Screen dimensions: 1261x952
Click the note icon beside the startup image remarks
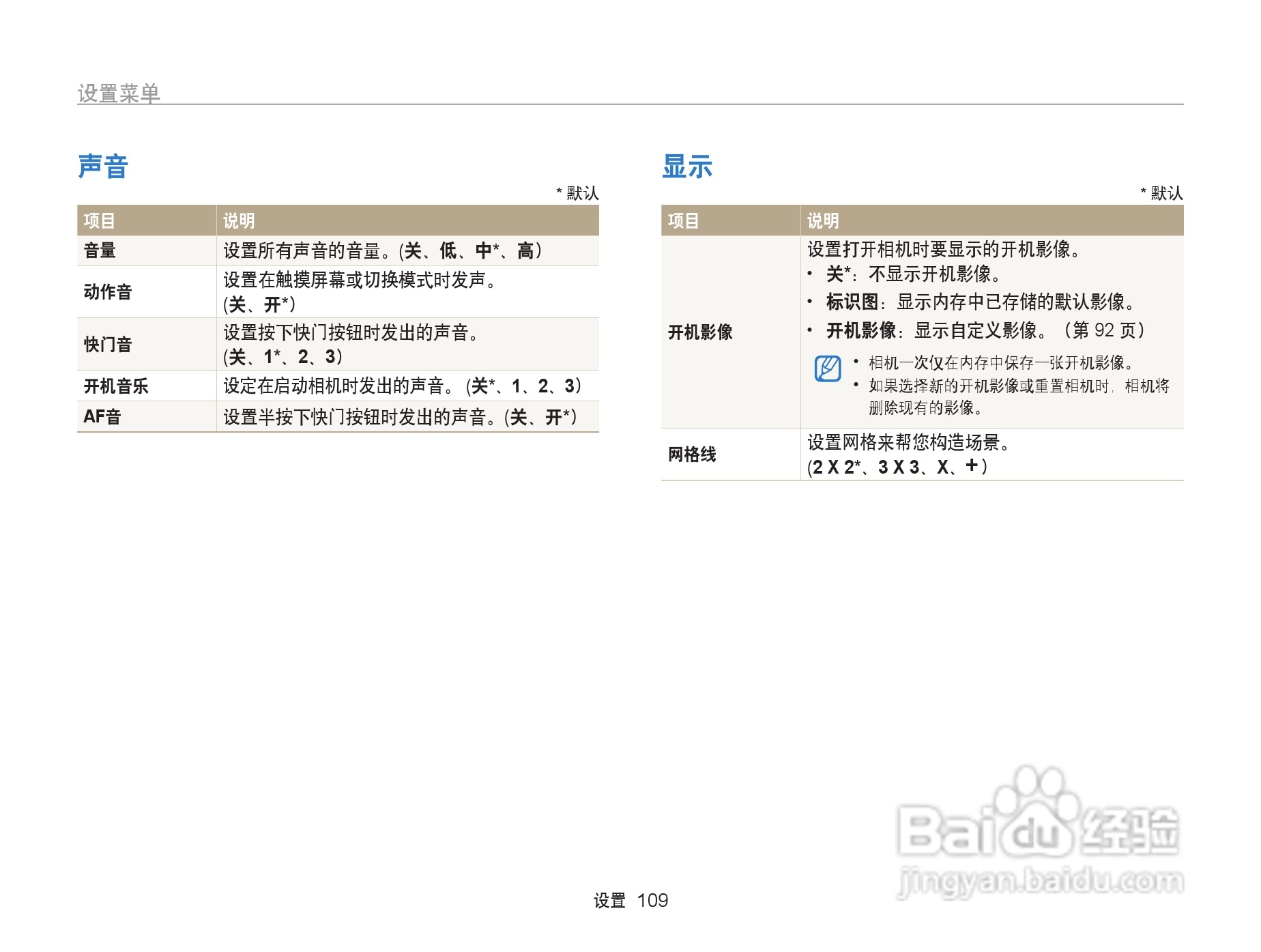point(828,369)
